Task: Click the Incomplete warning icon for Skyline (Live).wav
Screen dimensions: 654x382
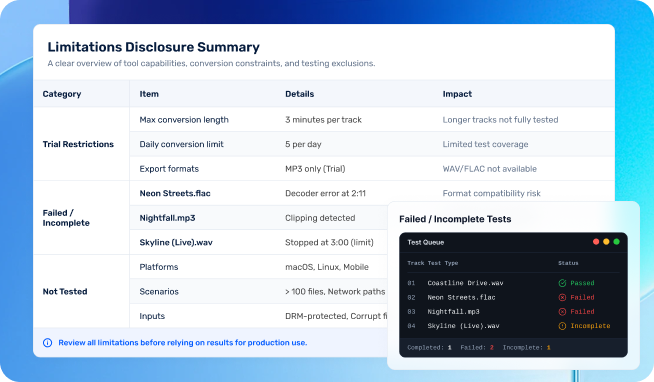Action: coord(562,326)
